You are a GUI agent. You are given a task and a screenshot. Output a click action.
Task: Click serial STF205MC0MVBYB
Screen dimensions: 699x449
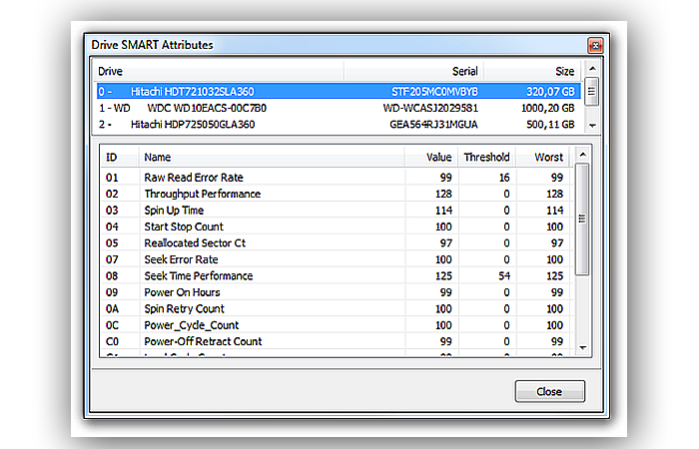(x=435, y=92)
